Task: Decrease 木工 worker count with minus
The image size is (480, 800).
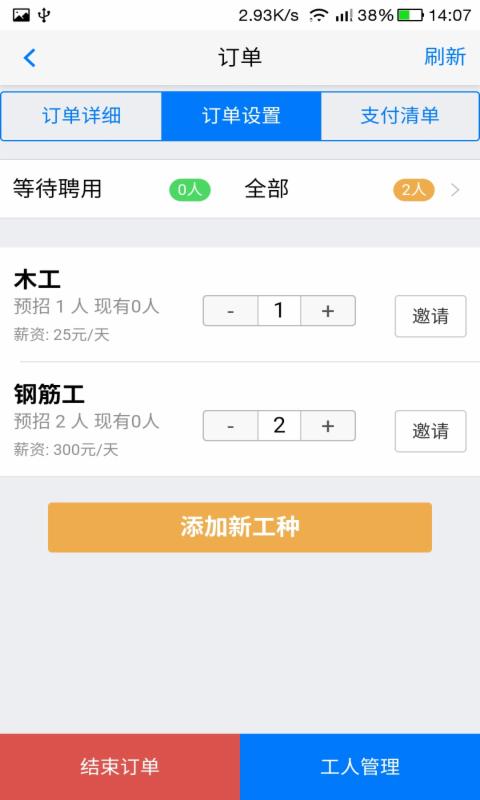Action: [231, 310]
